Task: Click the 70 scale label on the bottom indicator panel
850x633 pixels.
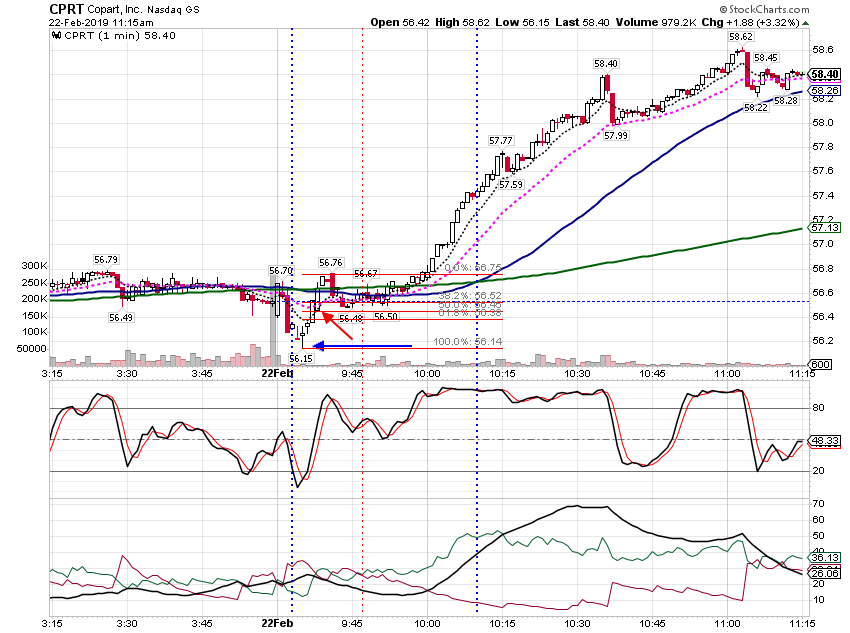Action: (818, 504)
